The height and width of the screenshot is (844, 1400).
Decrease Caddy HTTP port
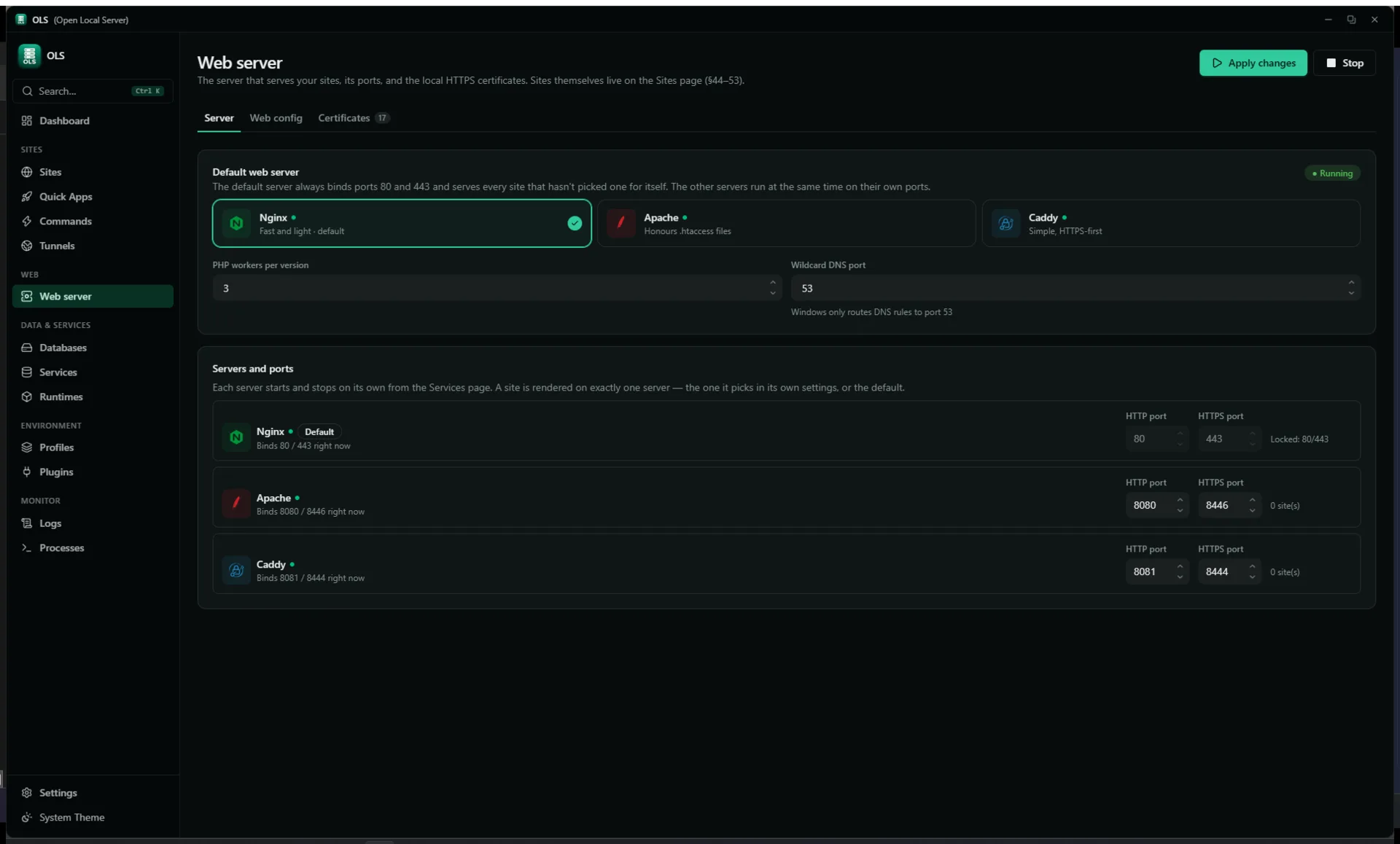(x=1180, y=577)
